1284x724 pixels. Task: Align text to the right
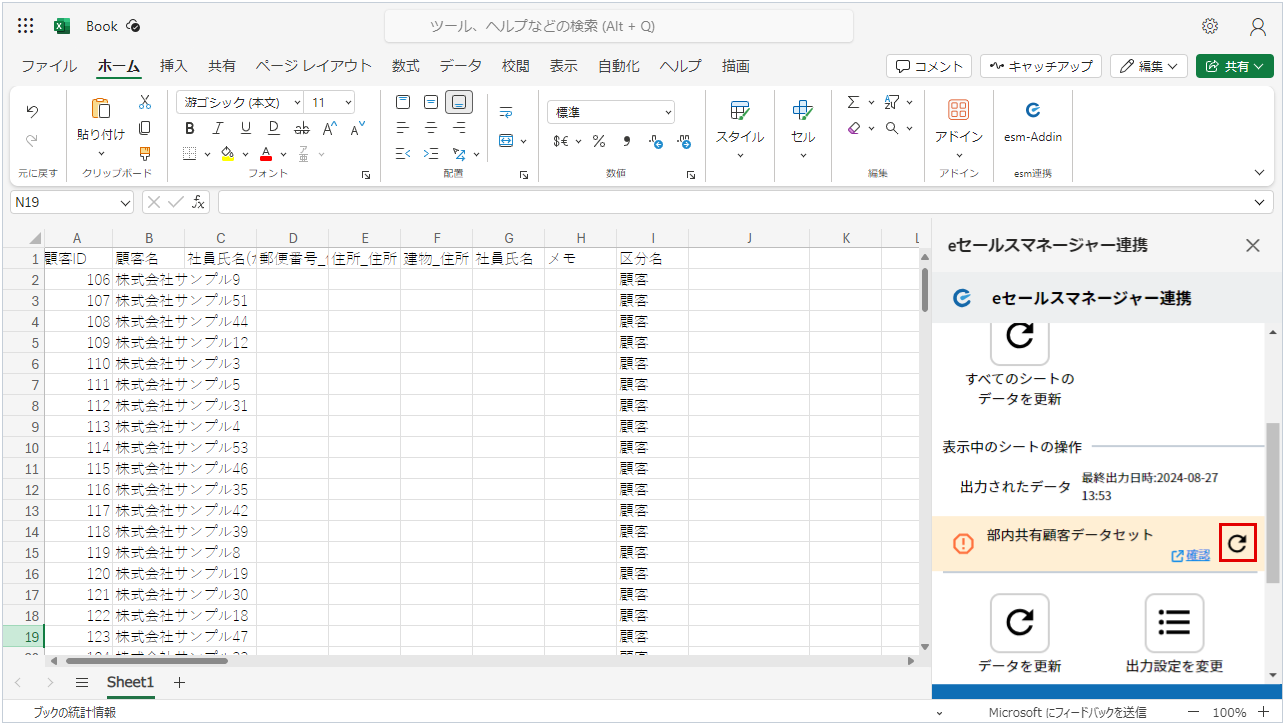pyautogui.click(x=459, y=128)
